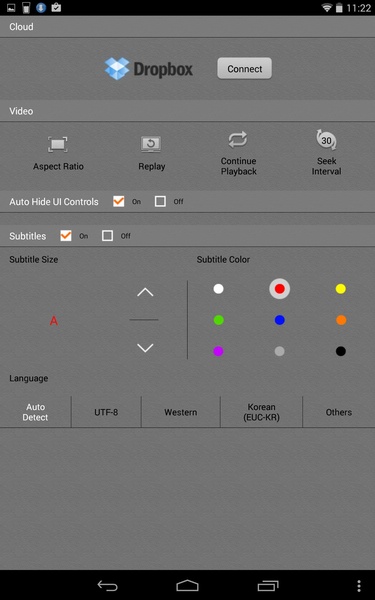Image resolution: width=375 pixels, height=600 pixels.
Task: Tap the Wi-Fi status icon
Action: [326, 8]
